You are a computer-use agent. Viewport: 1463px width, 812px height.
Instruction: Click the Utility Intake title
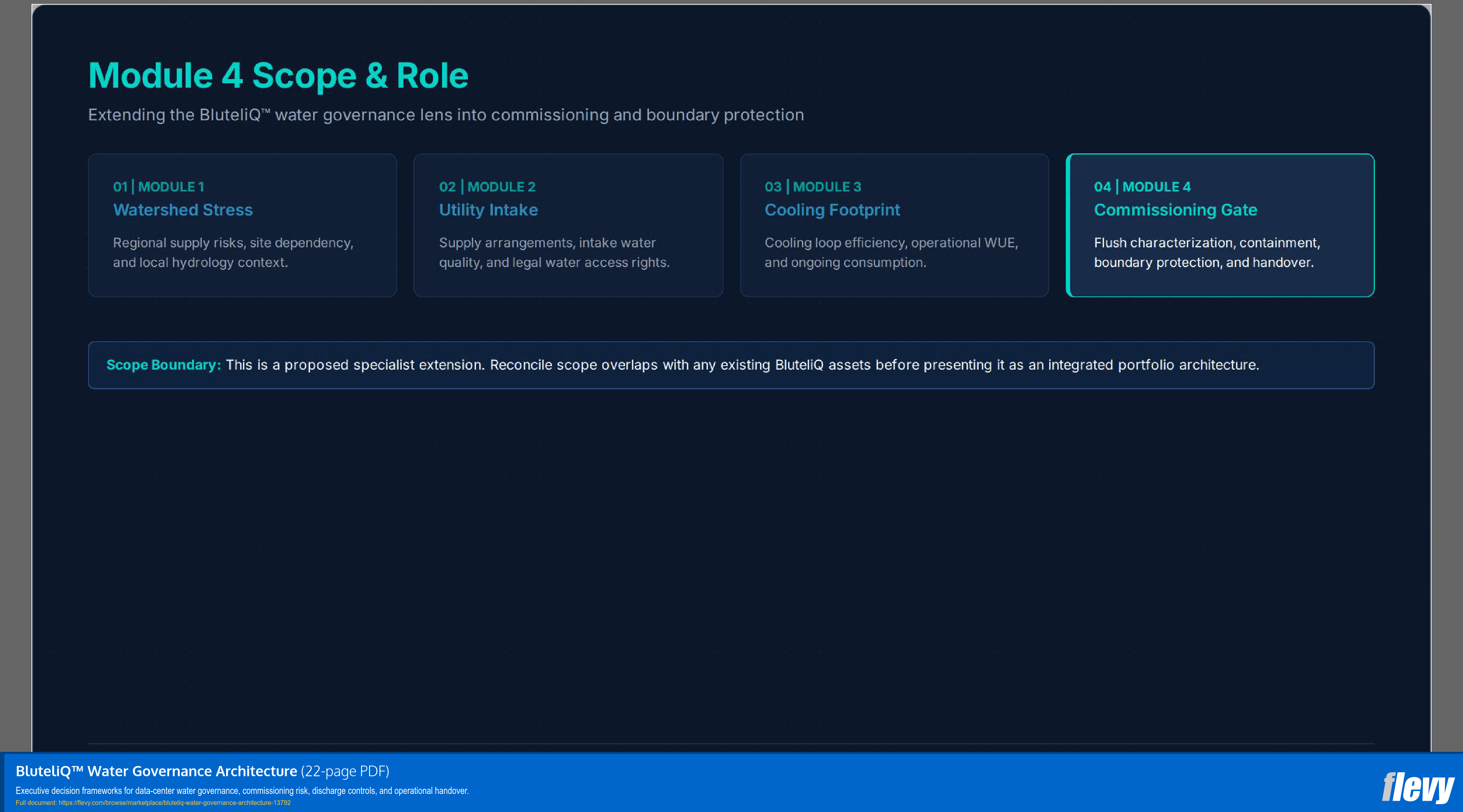[488, 210]
